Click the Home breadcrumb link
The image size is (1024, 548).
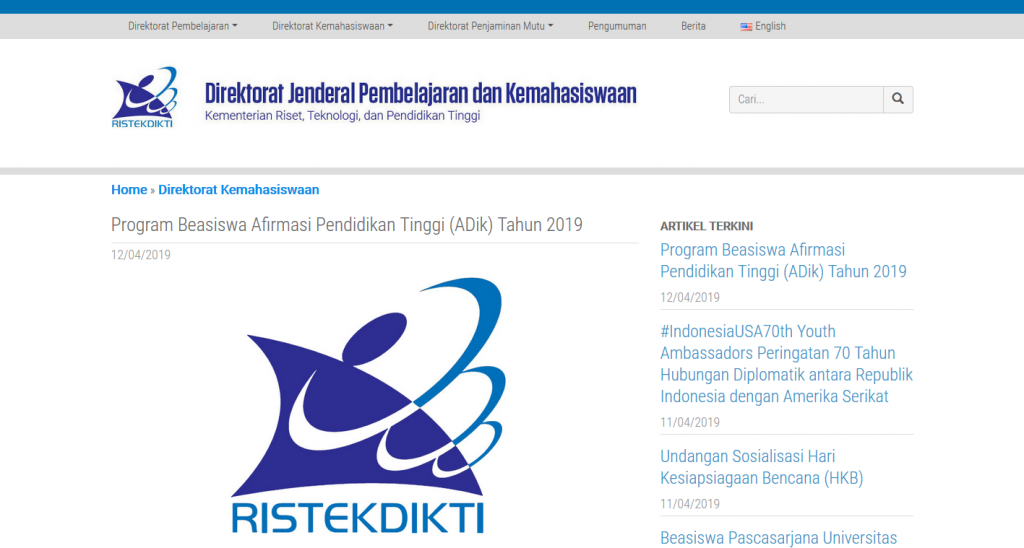click(x=129, y=189)
